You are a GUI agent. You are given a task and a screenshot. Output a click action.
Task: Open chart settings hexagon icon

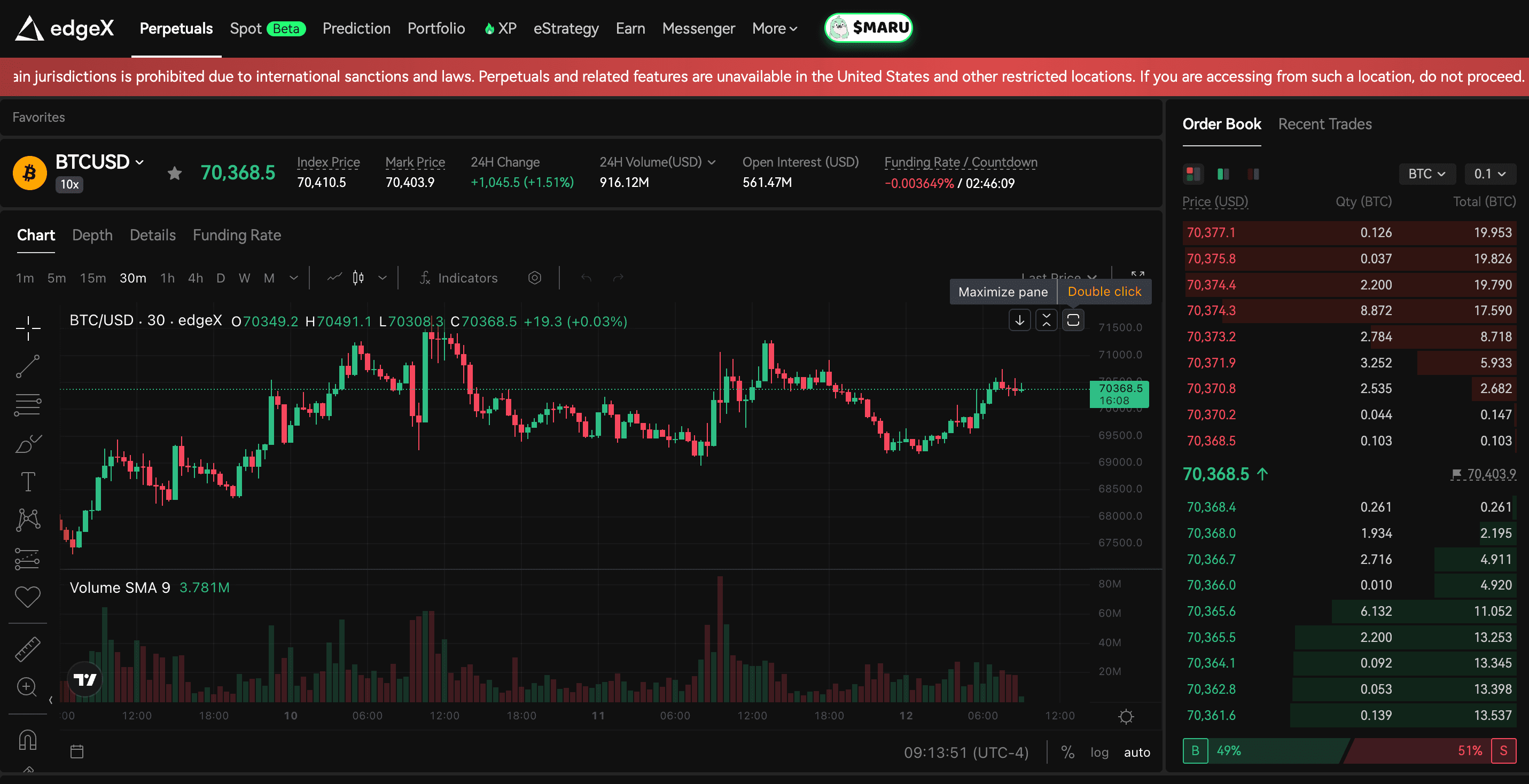pyautogui.click(x=534, y=278)
